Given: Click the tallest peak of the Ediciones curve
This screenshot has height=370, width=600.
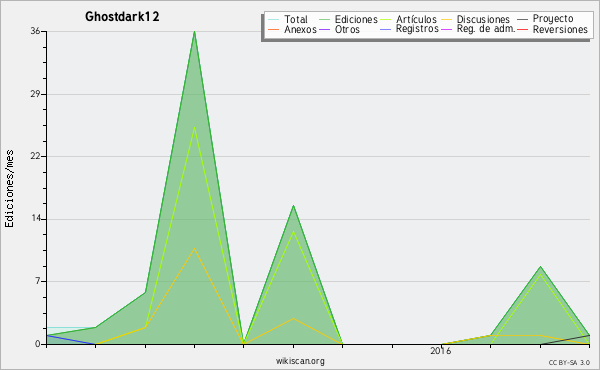Looking at the screenshot, I should tap(194, 32).
